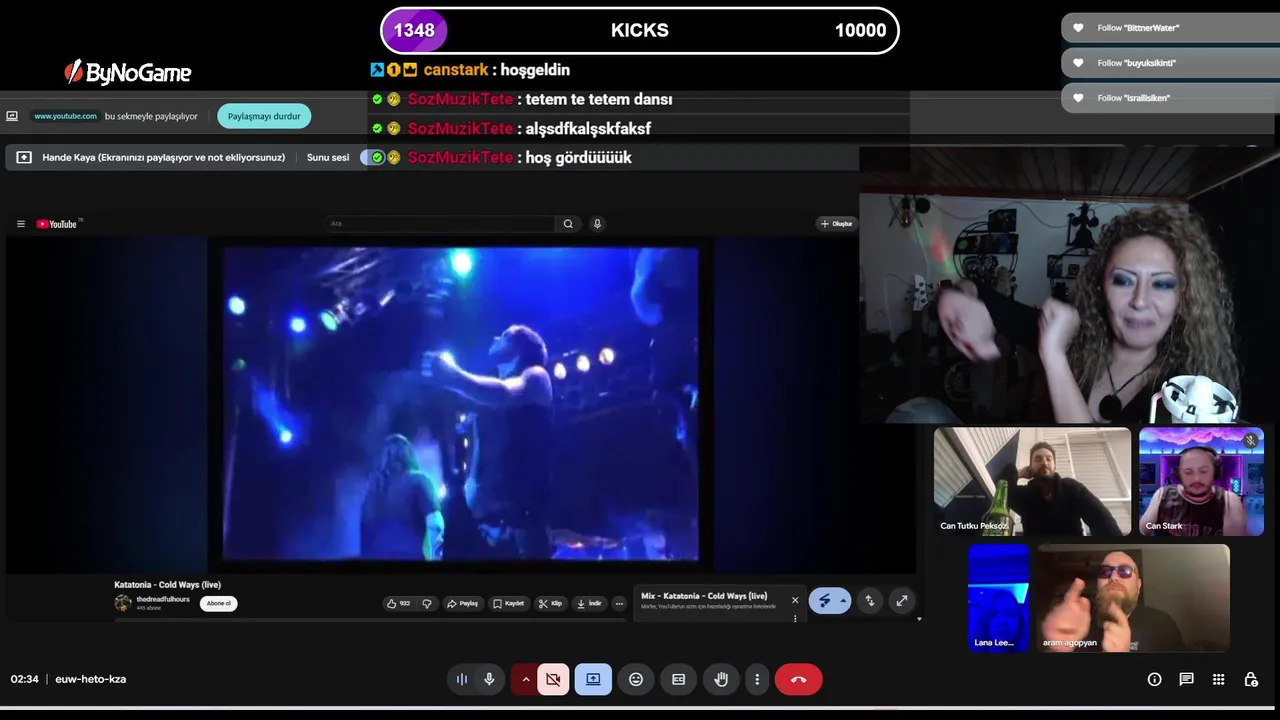Click the KICKS goal progress bar
The width and height of the screenshot is (1280, 720).
[x=640, y=30]
